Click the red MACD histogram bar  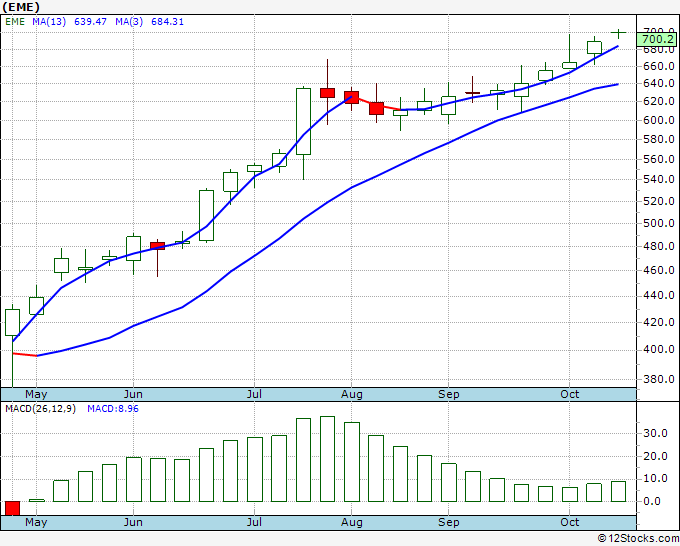click(13, 508)
